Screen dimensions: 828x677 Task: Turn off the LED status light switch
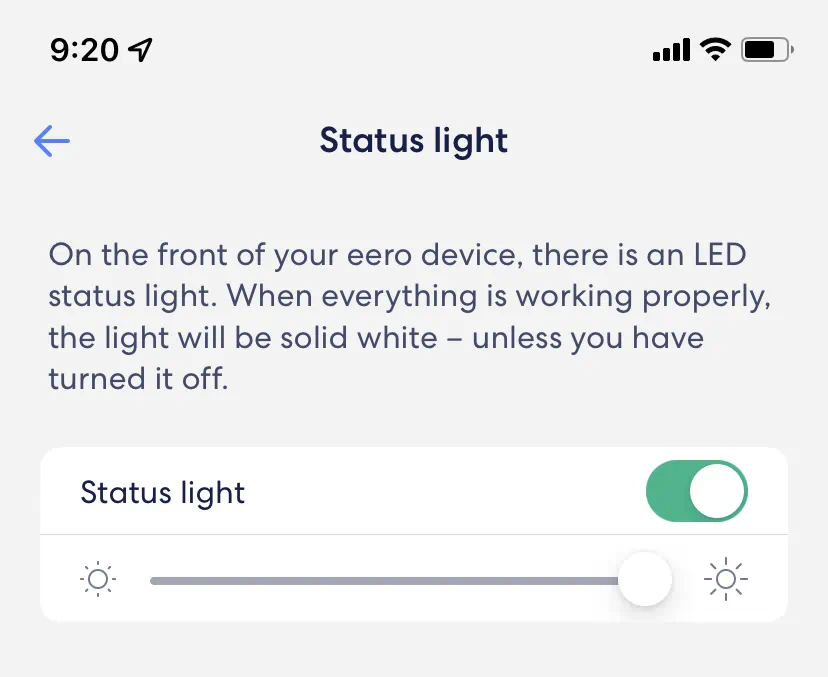[697, 490]
